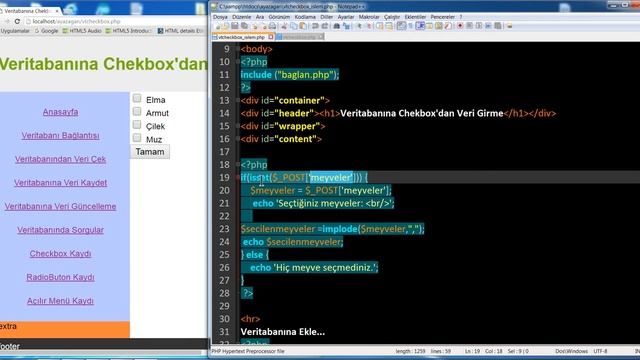Toggle the Show All Characters icon
The height and width of the screenshot is (360, 640).
[x=411, y=26]
